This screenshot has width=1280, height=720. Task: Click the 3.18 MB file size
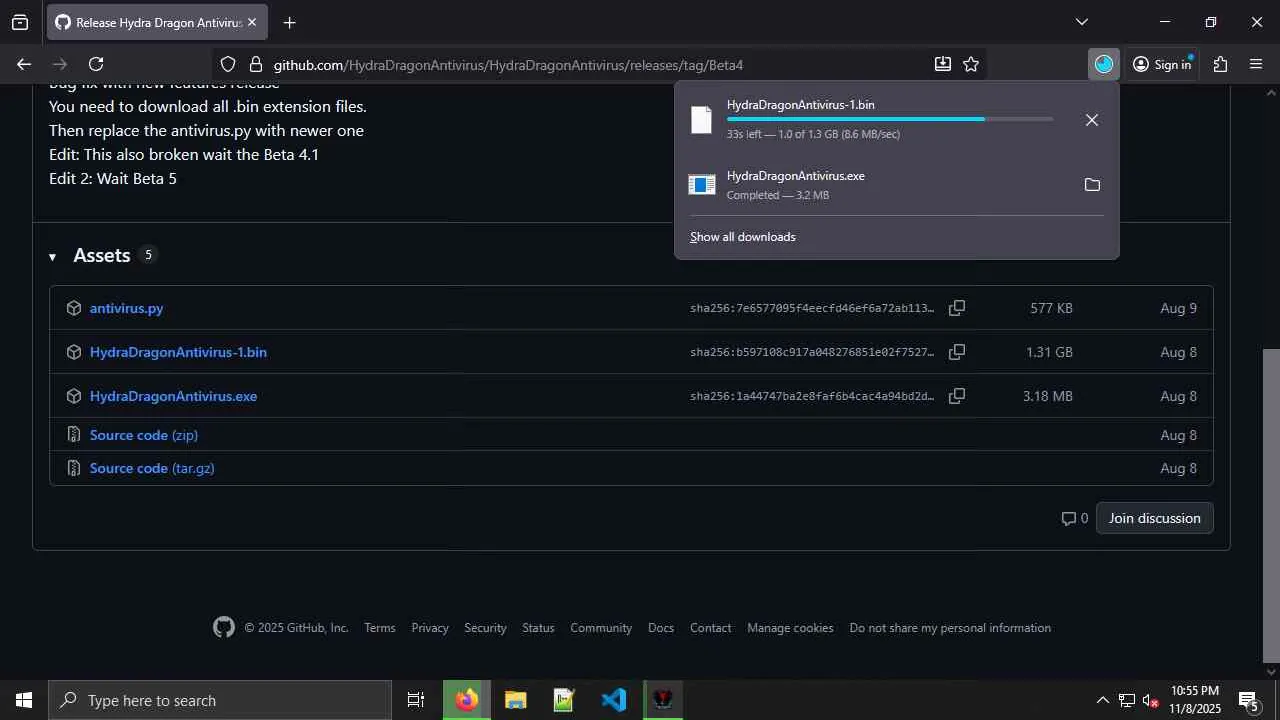point(1048,396)
